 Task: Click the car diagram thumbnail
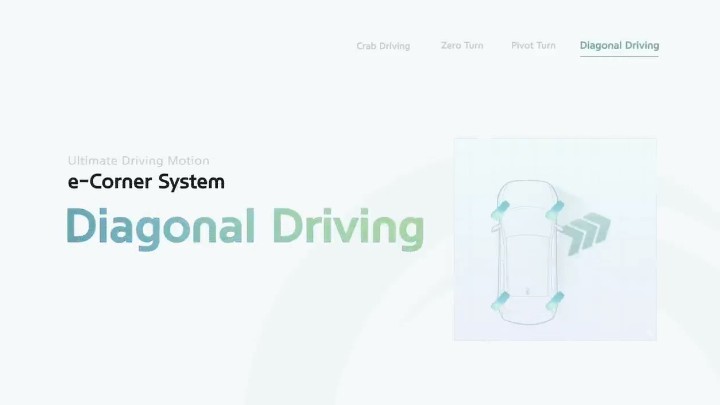pyautogui.click(x=555, y=239)
